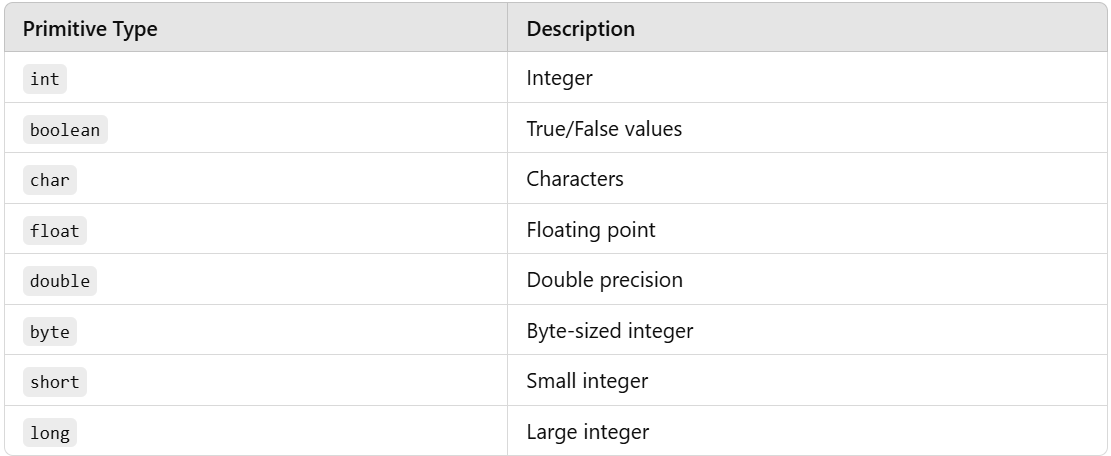Select the 'Small integer' description
The image size is (1111, 456).
click(x=587, y=381)
